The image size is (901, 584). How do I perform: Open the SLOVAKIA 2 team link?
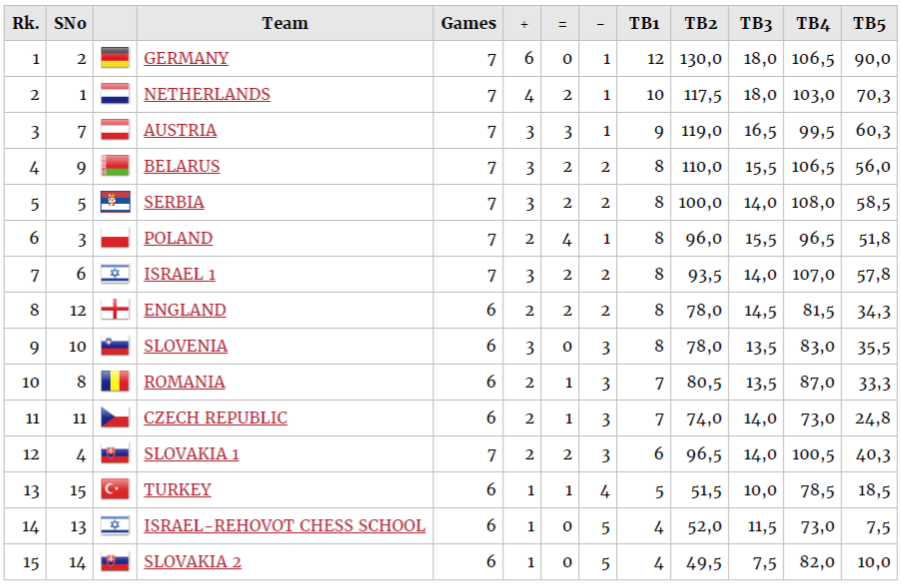(192, 562)
